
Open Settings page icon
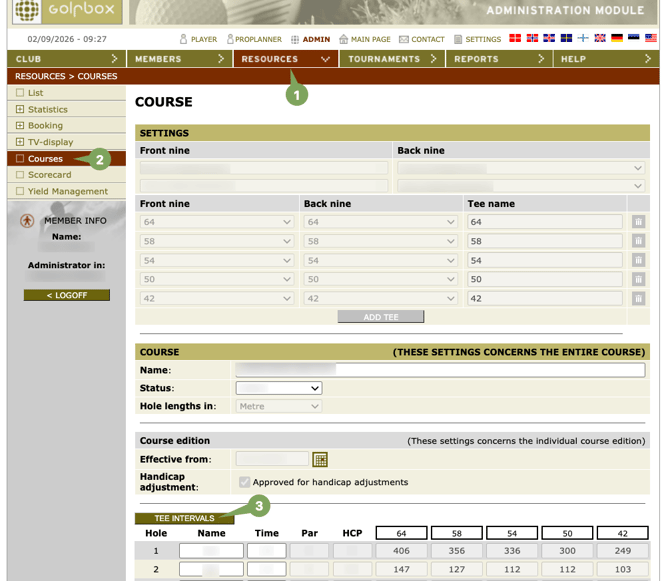(458, 39)
